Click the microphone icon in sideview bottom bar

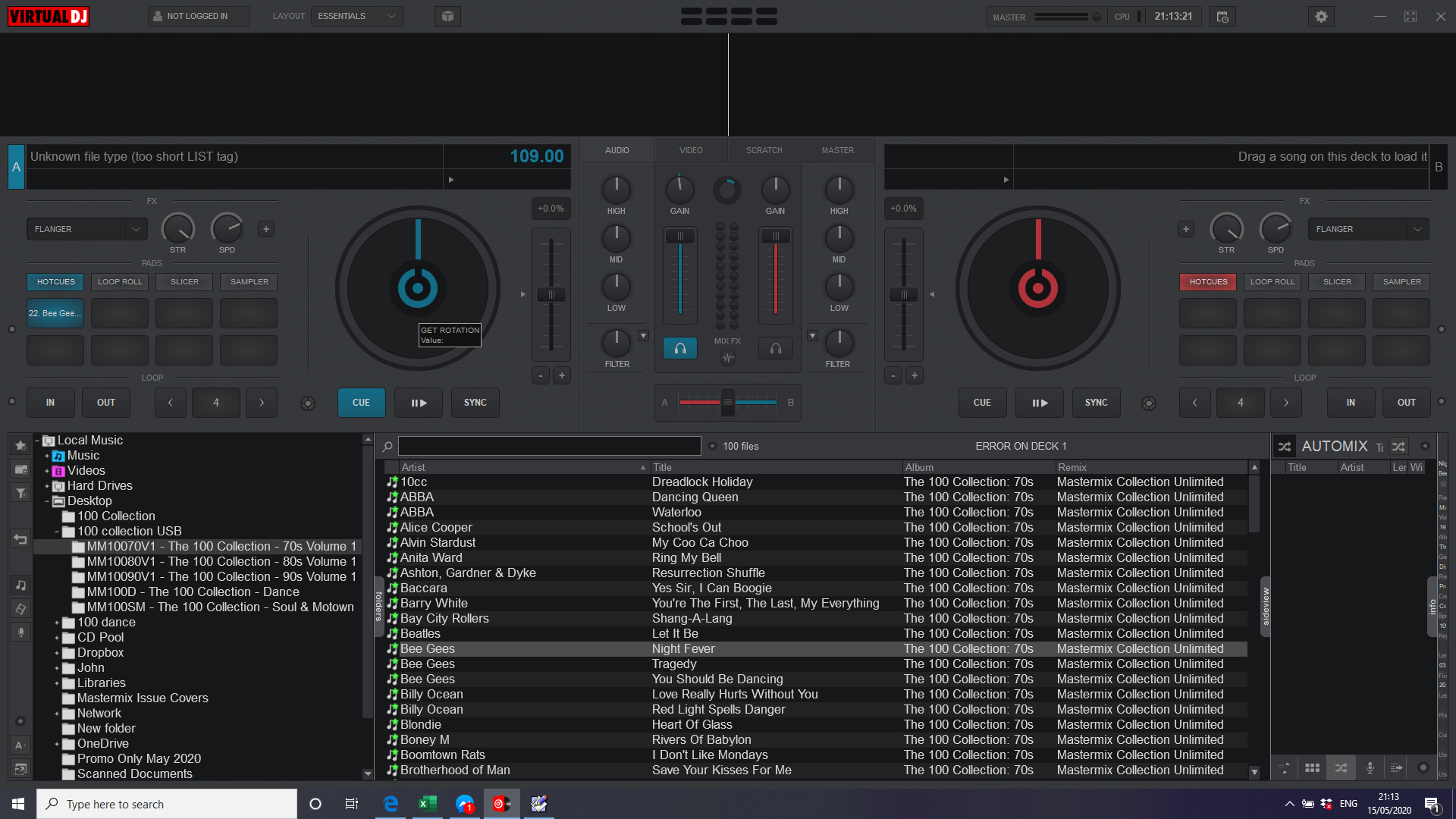click(1370, 767)
